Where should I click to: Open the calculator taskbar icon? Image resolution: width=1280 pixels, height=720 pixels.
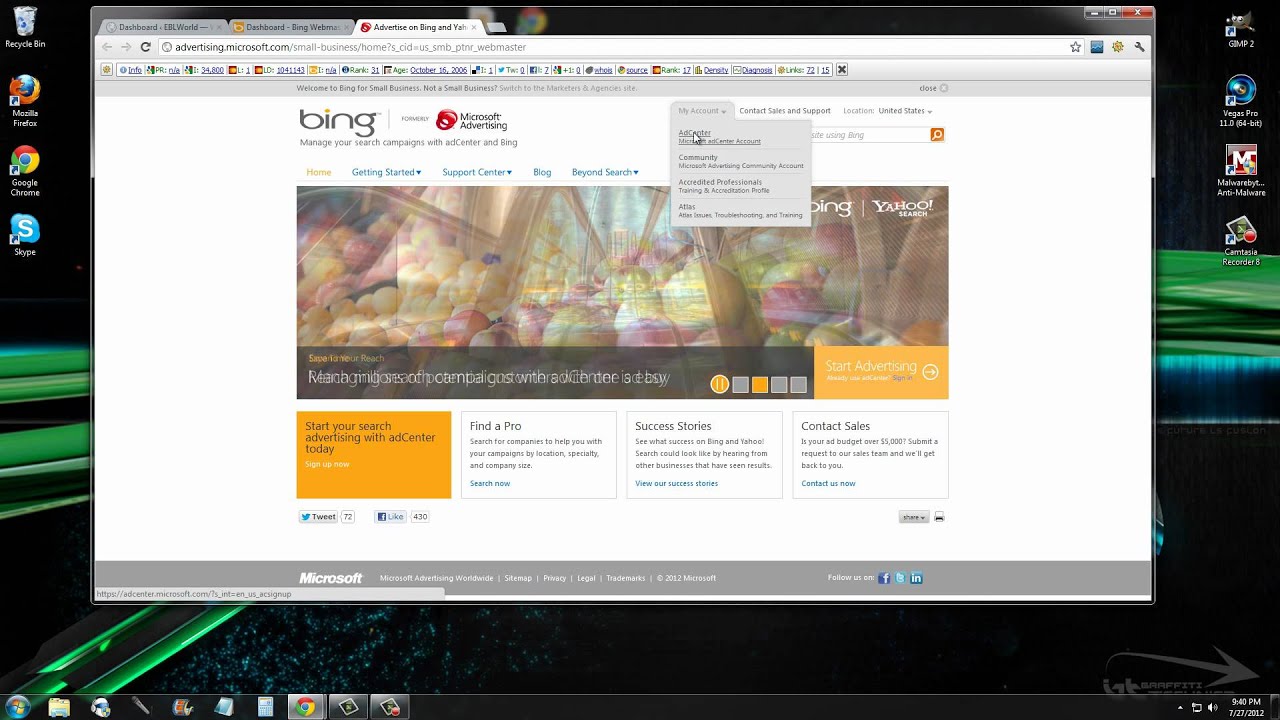tap(265, 707)
